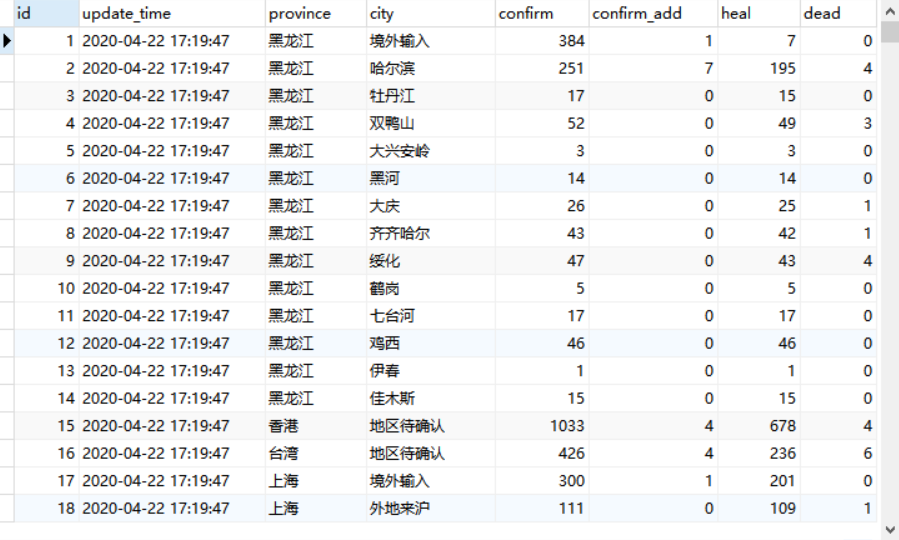Select the heal value 678

tap(783, 426)
